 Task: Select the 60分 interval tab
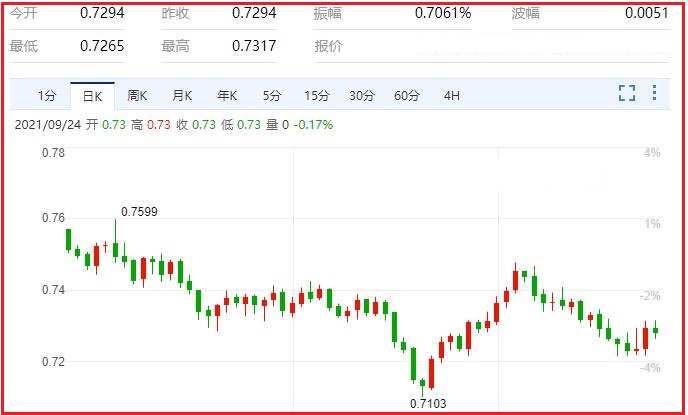click(x=407, y=96)
